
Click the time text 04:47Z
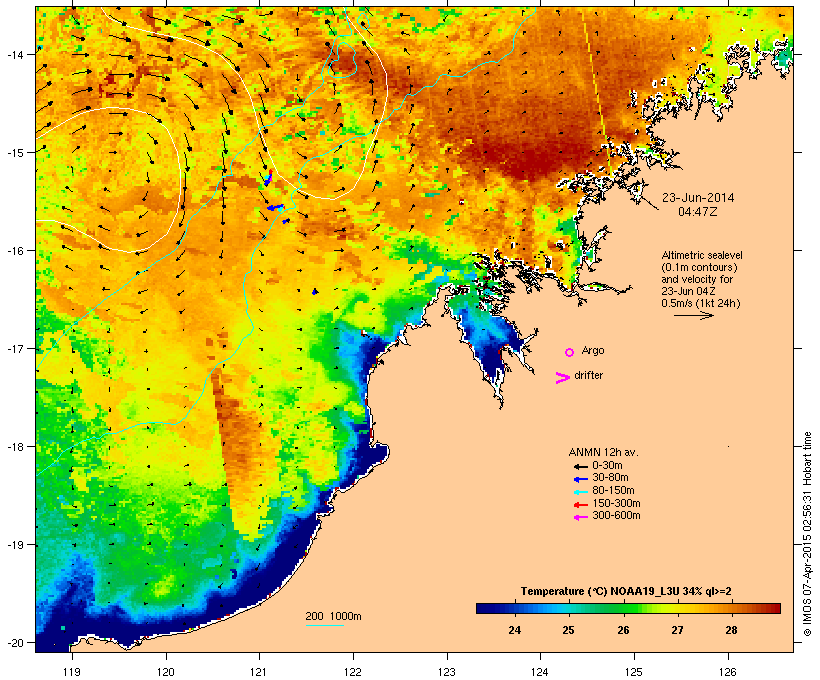point(698,212)
